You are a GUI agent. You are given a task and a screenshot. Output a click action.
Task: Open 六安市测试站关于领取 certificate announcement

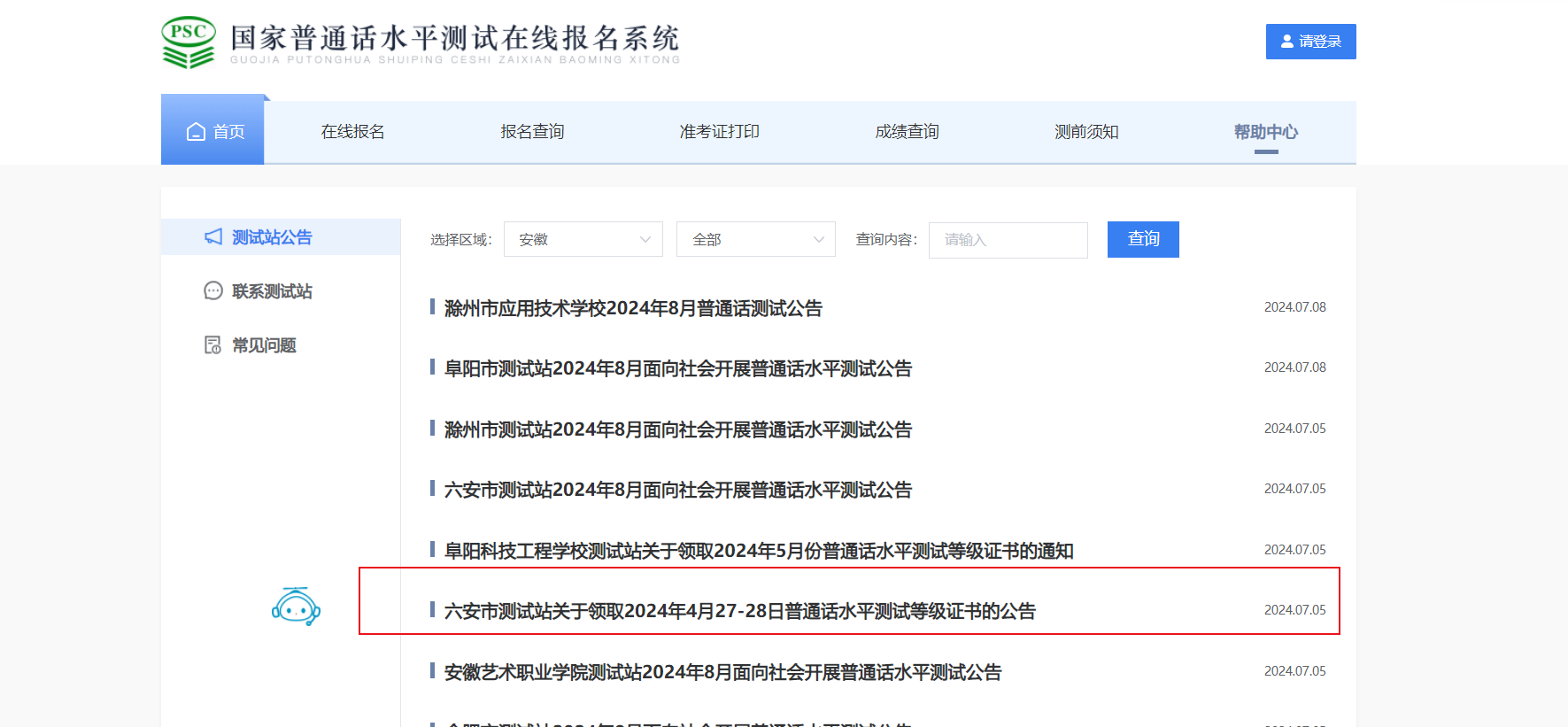(739, 611)
